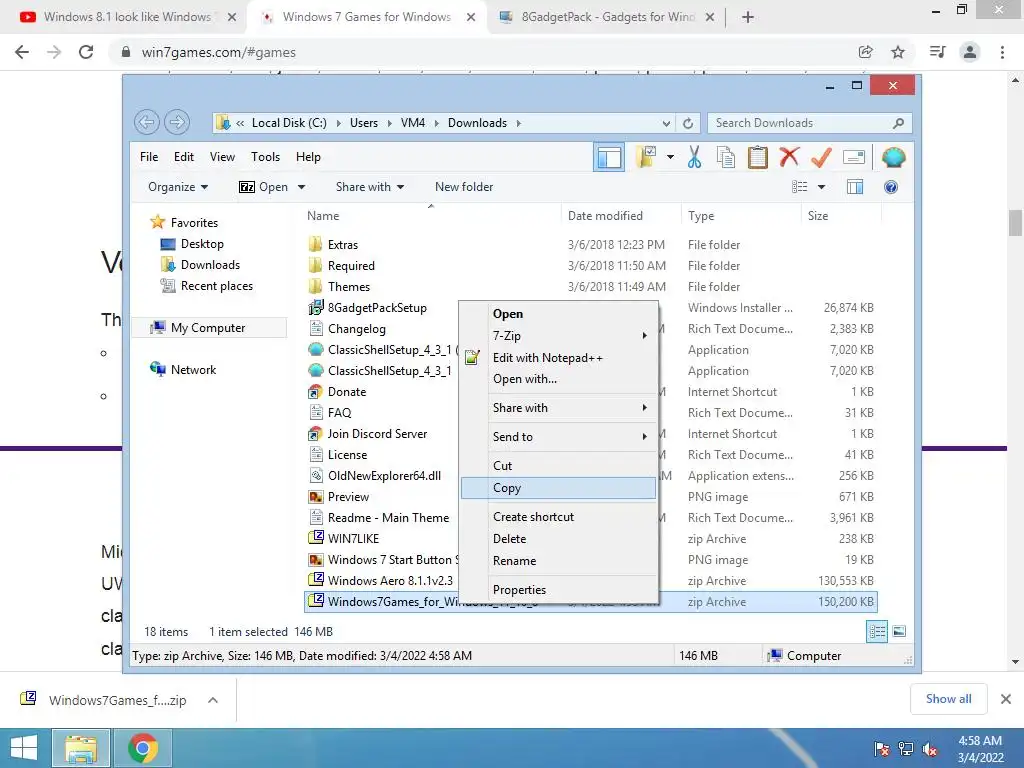
Task: Open download item options chevron
Action: [213, 700]
